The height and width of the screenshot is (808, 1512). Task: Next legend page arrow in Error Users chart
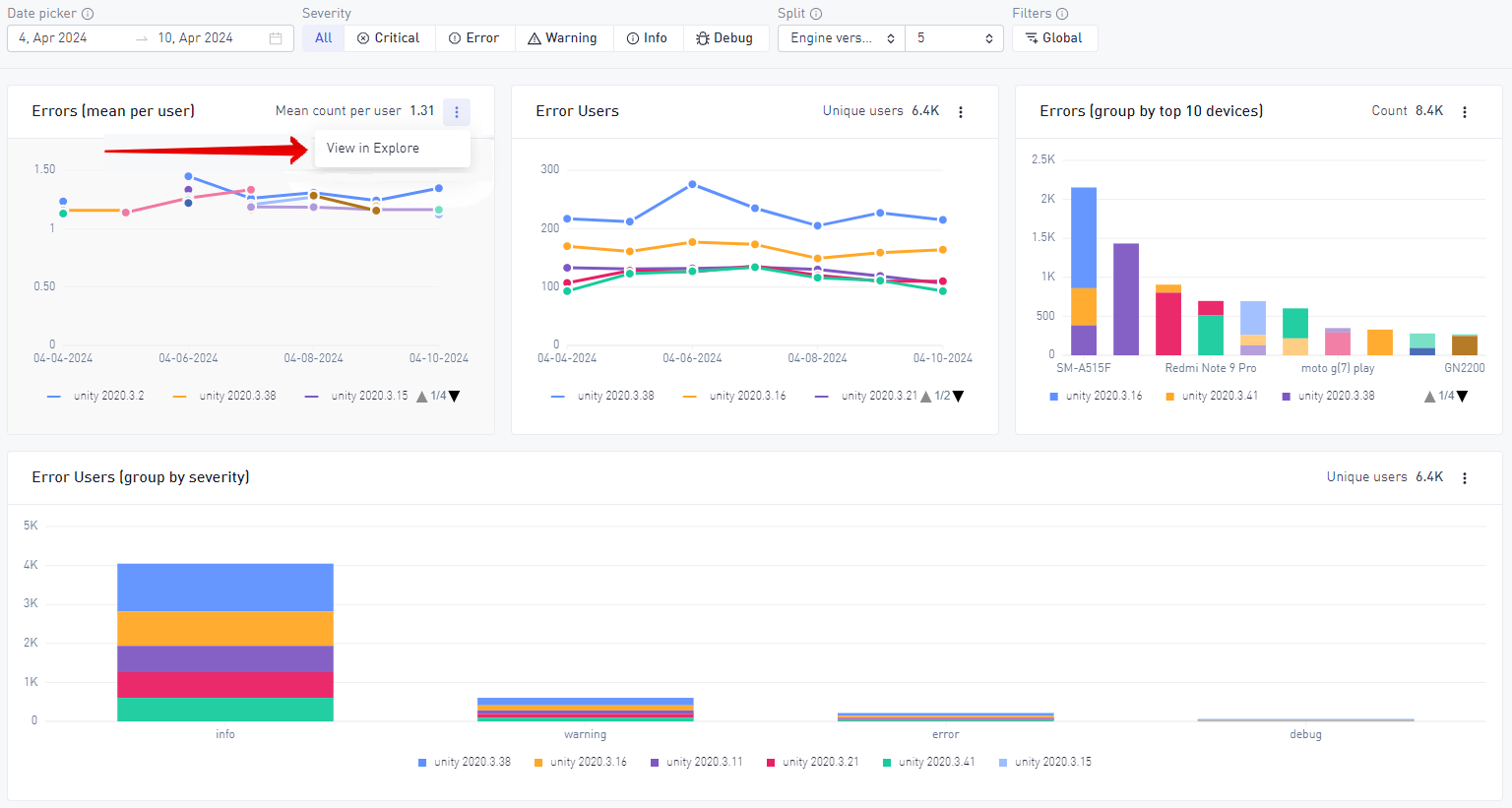958,397
